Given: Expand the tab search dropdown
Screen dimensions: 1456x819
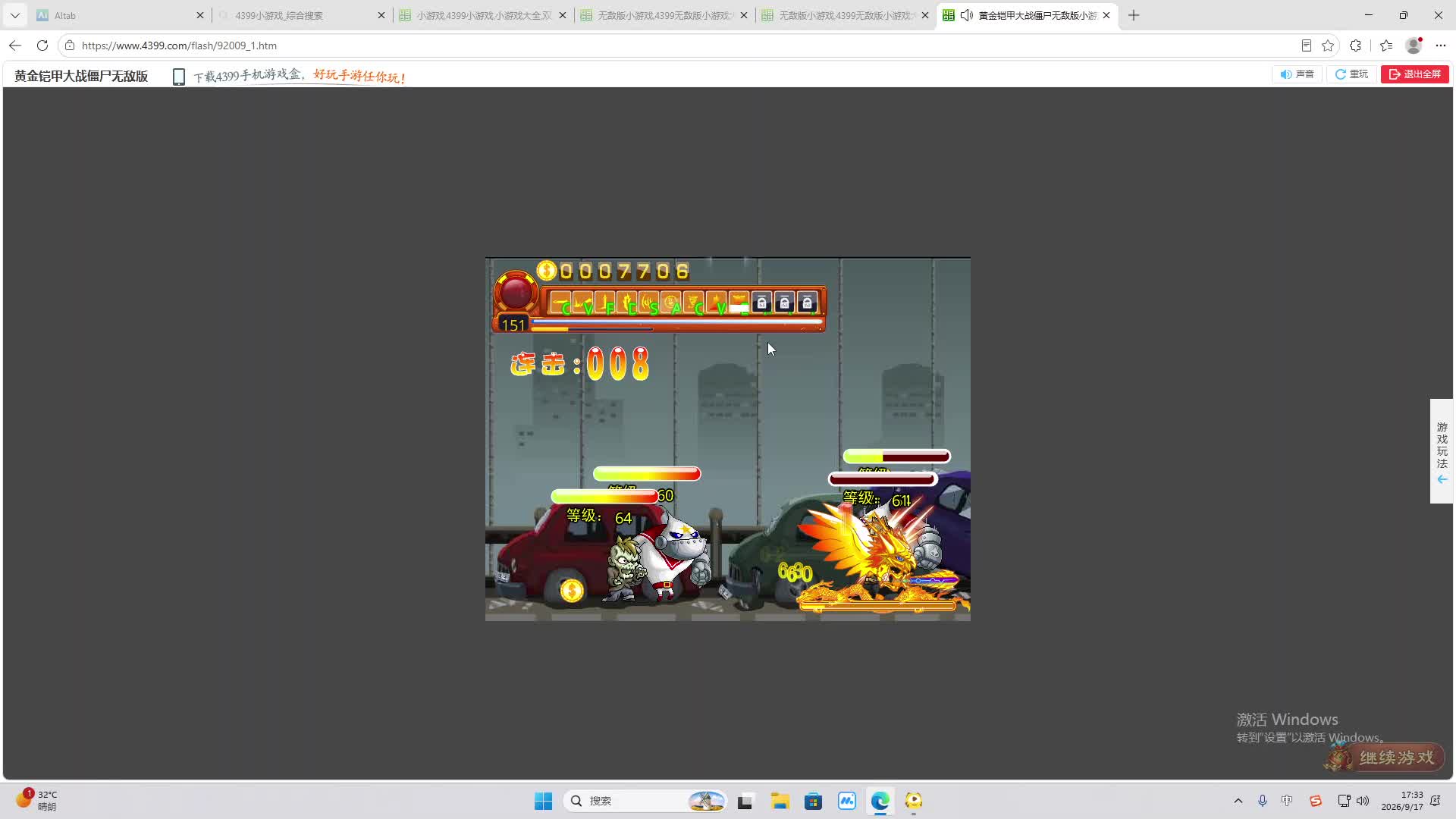Looking at the screenshot, I should [x=15, y=15].
